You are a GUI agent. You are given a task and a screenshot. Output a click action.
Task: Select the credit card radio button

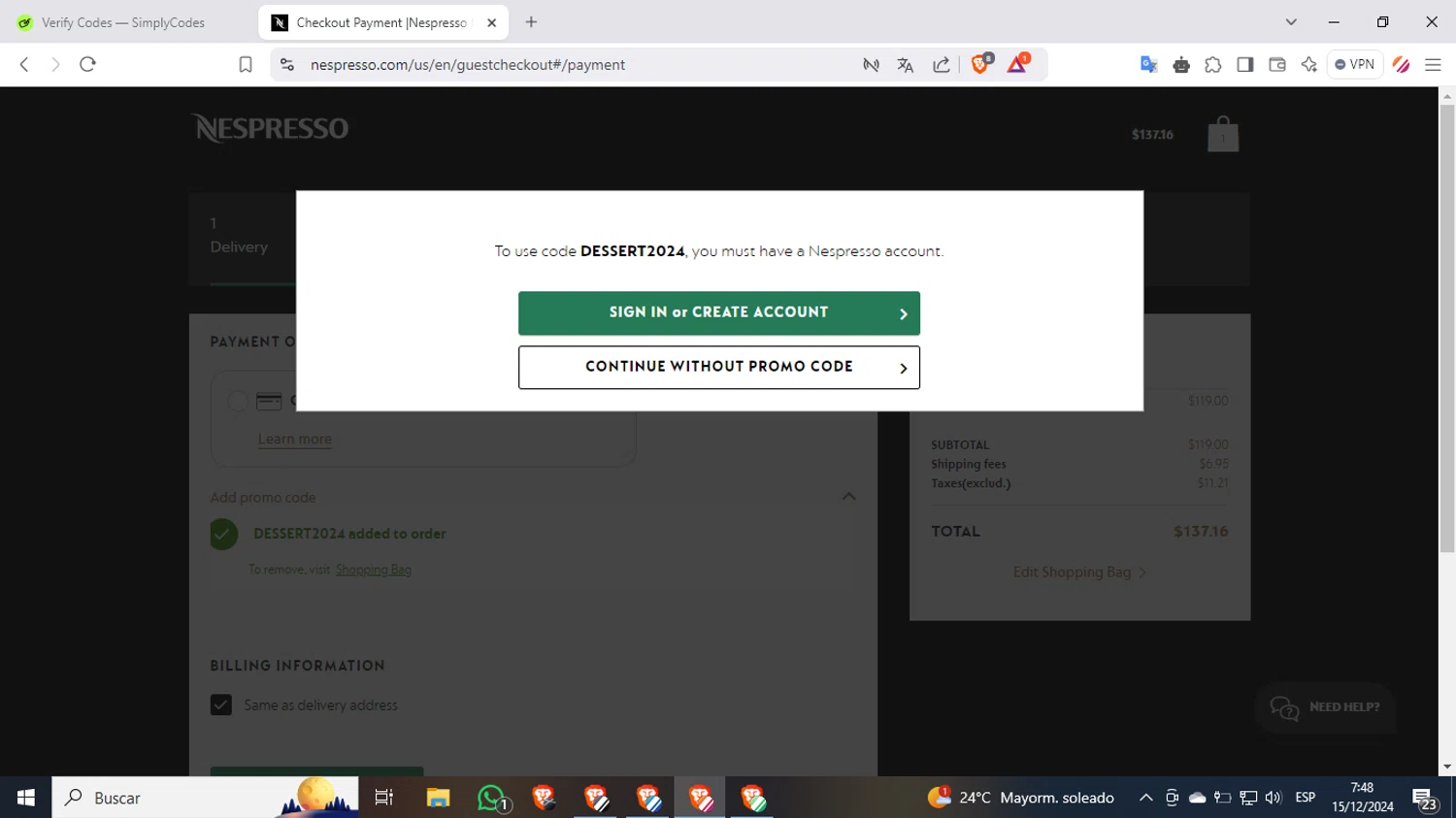237,401
